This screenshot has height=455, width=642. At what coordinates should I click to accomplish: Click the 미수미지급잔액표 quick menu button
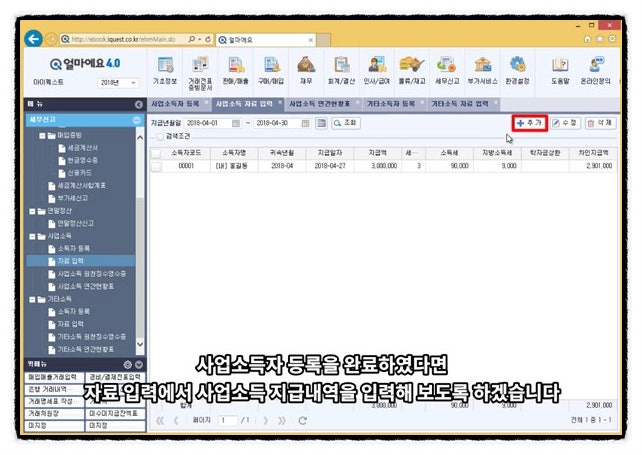[x=115, y=414]
